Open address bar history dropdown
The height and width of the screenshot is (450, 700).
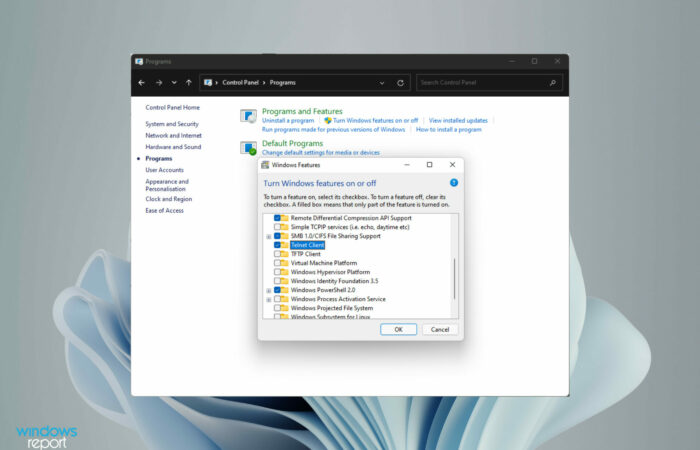(382, 83)
